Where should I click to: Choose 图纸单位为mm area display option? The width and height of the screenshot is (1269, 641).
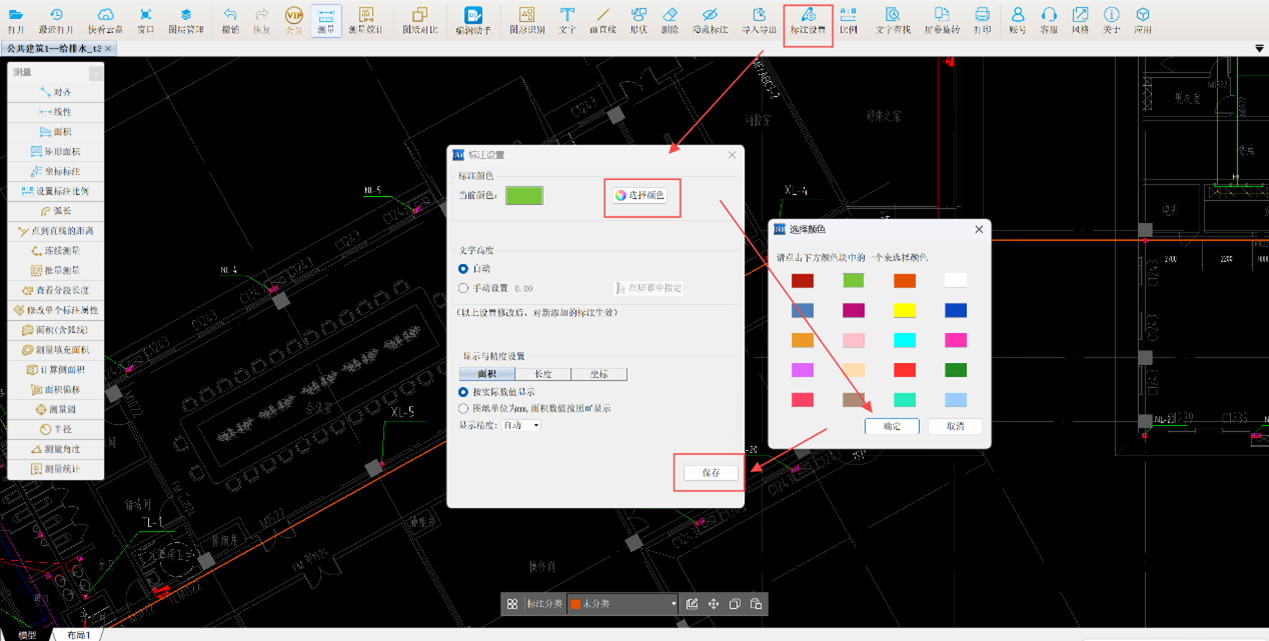point(463,408)
